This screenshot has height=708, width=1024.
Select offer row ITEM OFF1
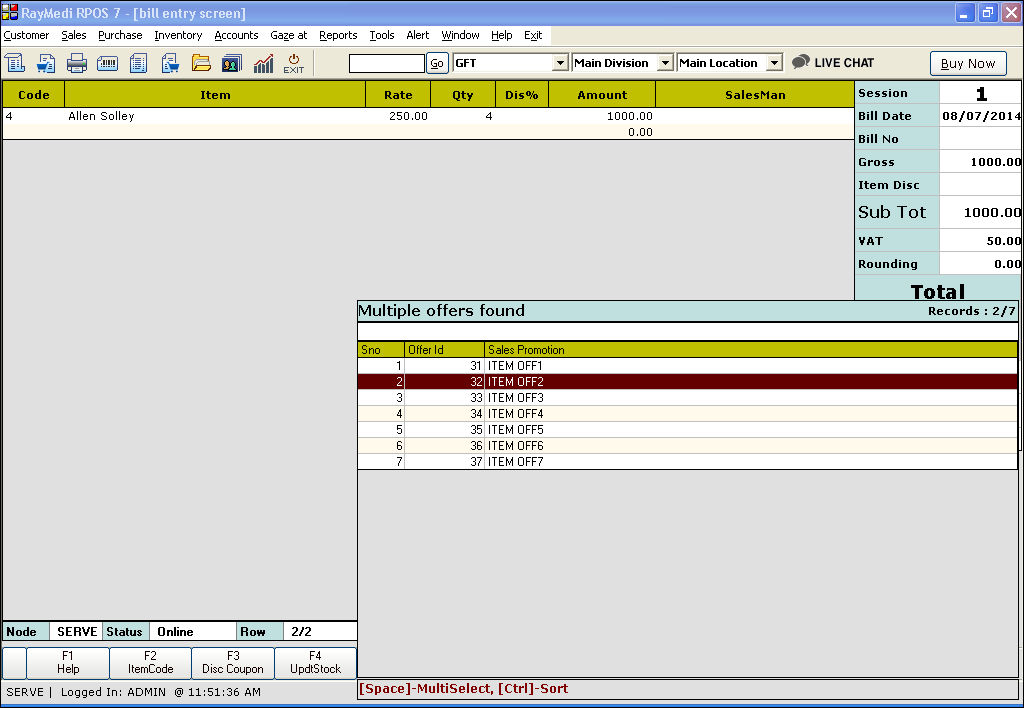(688, 366)
